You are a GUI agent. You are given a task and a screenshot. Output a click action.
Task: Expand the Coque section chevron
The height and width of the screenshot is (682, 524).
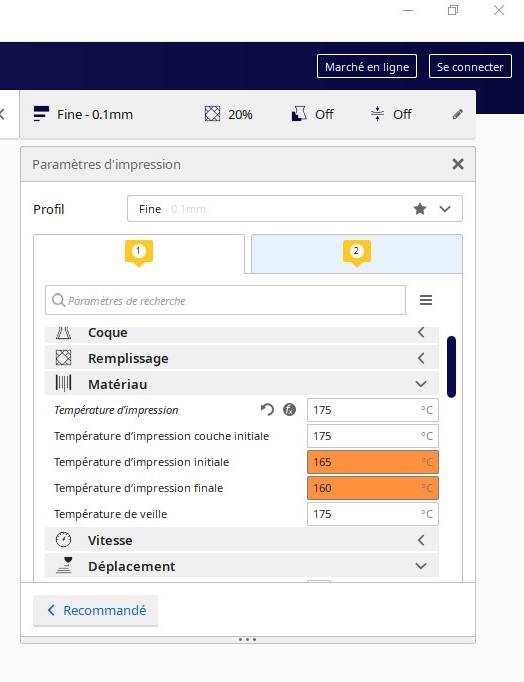click(421, 333)
